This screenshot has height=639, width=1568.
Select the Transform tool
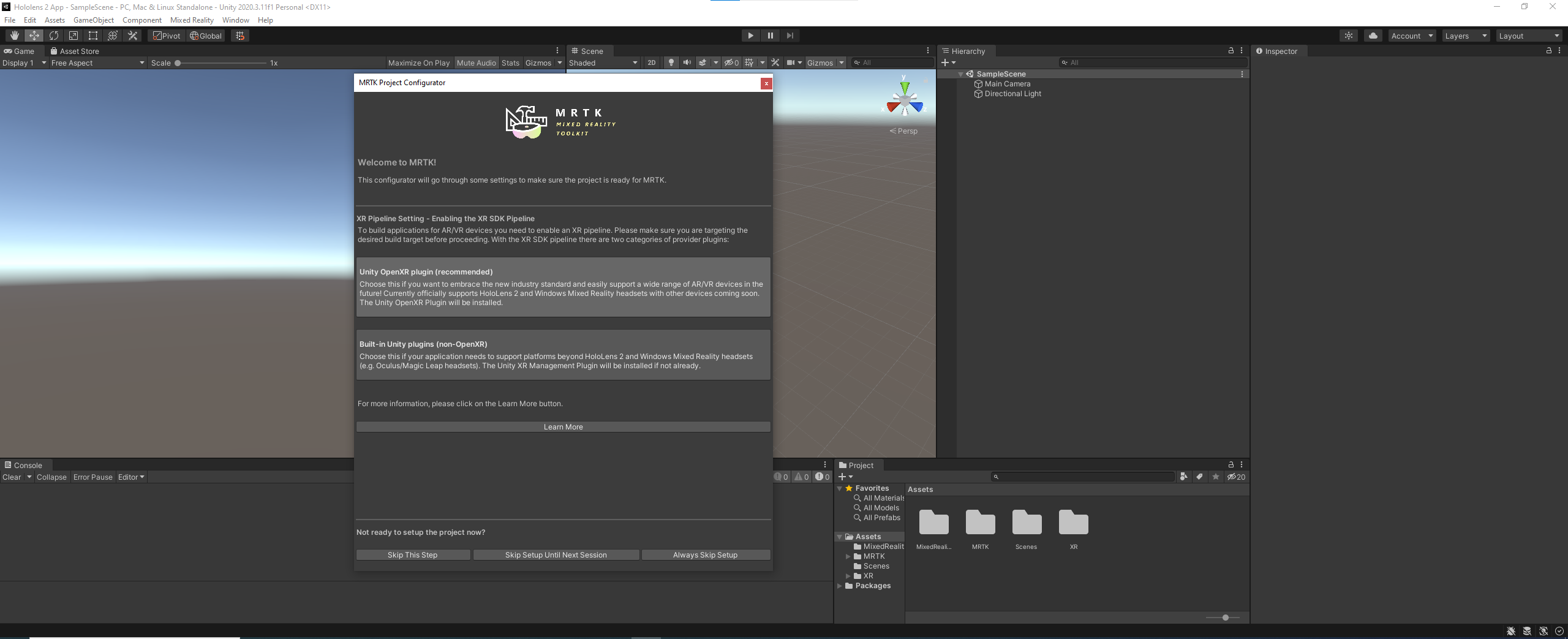click(x=112, y=36)
